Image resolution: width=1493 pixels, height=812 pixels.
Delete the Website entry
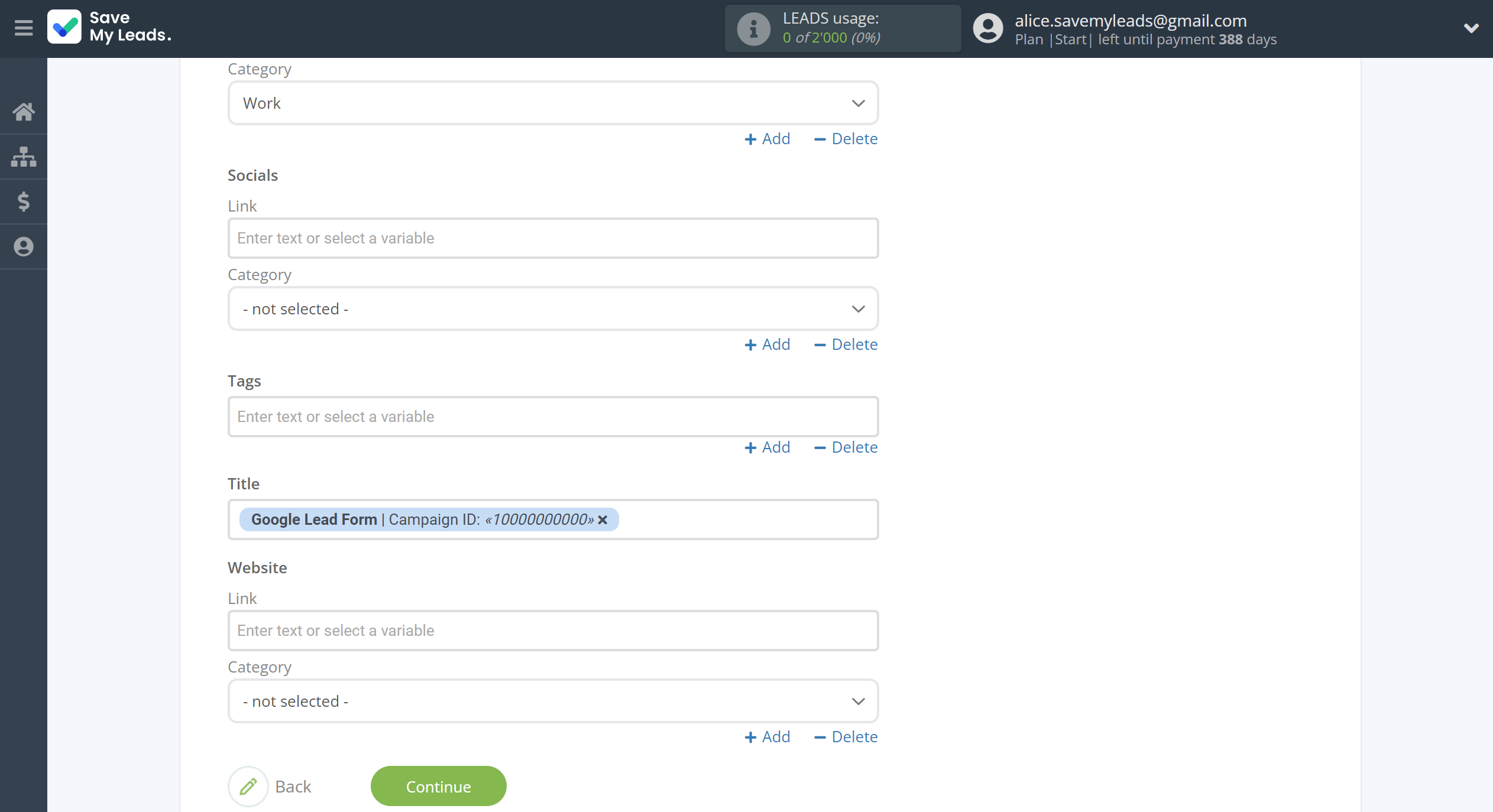846,737
